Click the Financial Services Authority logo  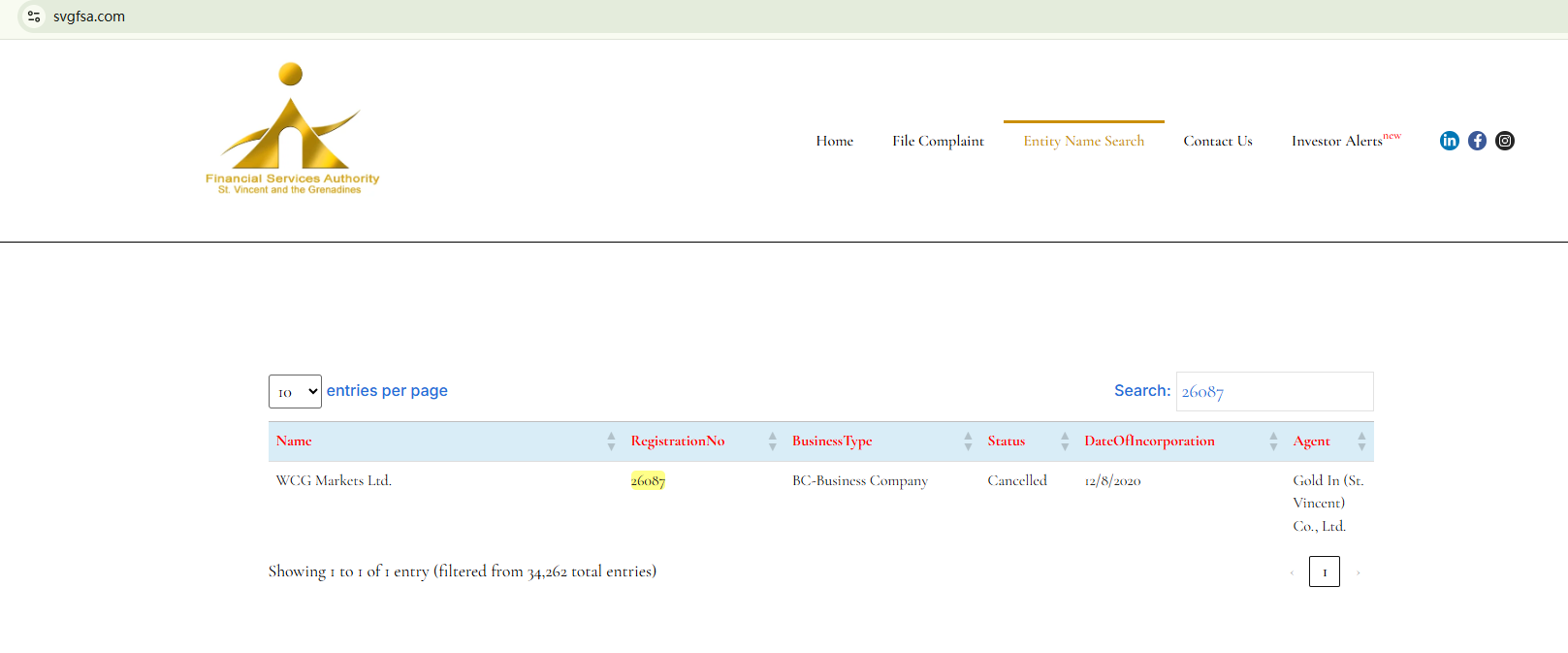[292, 130]
